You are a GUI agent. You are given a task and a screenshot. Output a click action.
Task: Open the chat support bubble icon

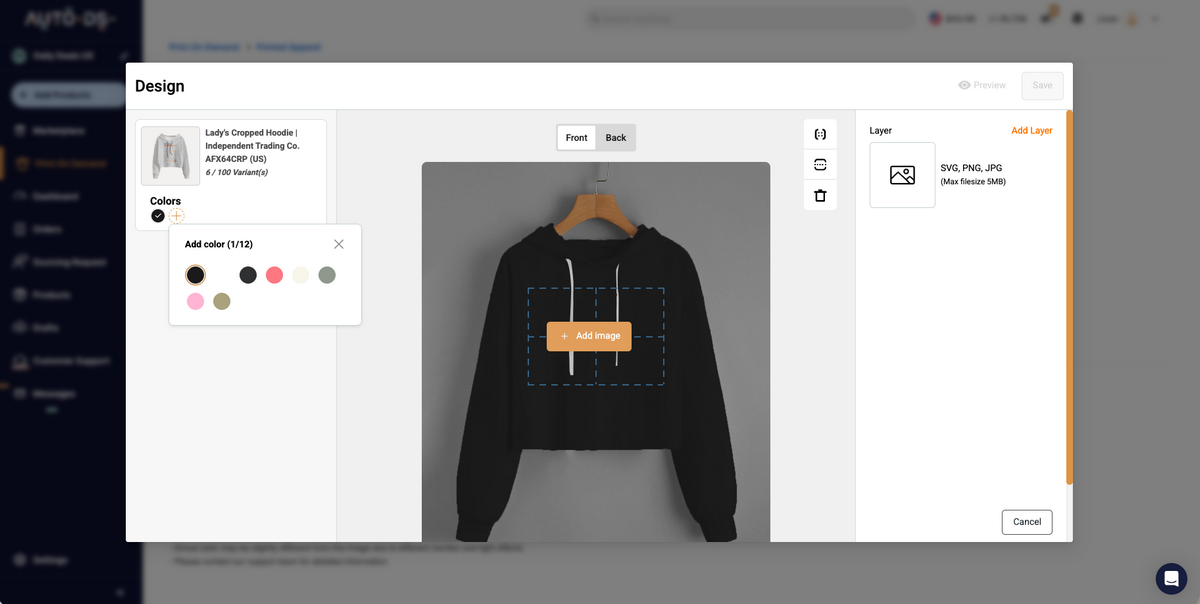coord(1171,579)
